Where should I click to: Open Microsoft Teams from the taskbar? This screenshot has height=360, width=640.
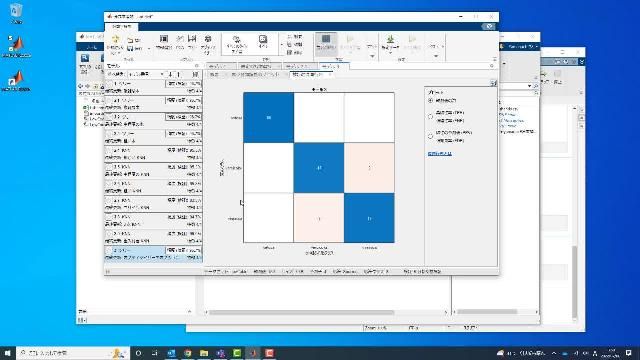[x=220, y=353]
